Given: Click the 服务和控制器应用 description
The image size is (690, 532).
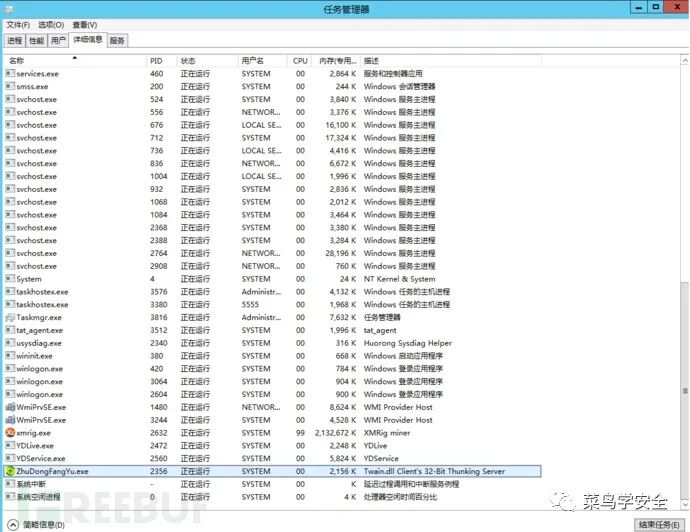Looking at the screenshot, I should (393, 73).
